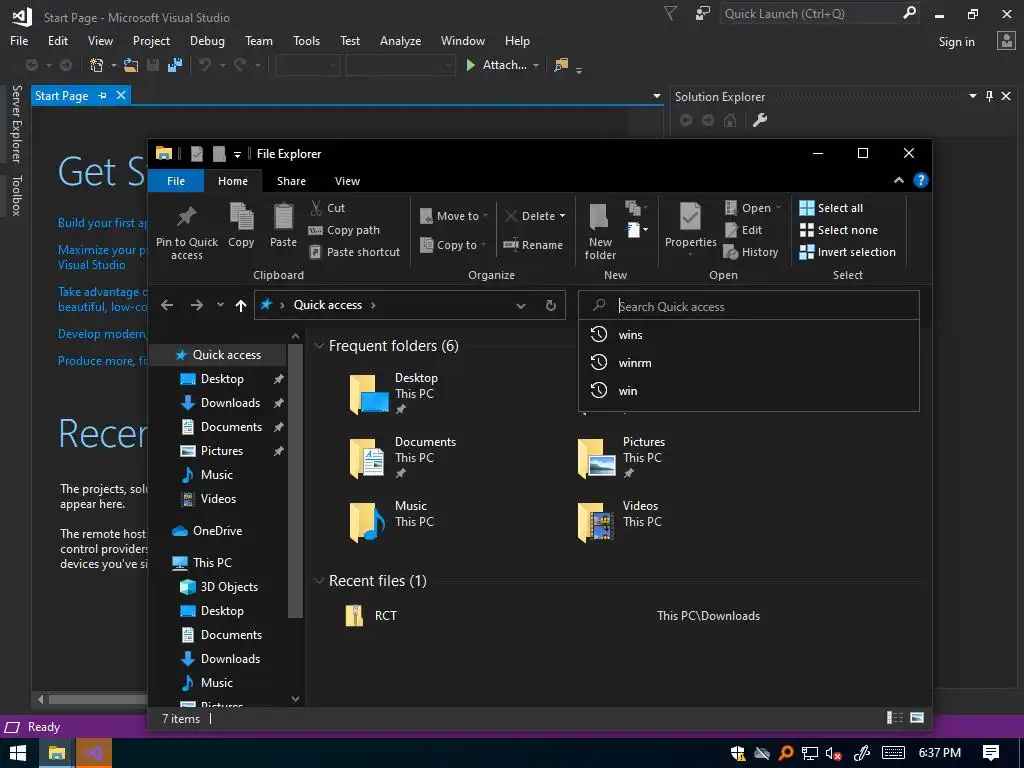Click Sign in in Visual Studio
Viewport: 1024px width, 768px height.
pos(956,42)
